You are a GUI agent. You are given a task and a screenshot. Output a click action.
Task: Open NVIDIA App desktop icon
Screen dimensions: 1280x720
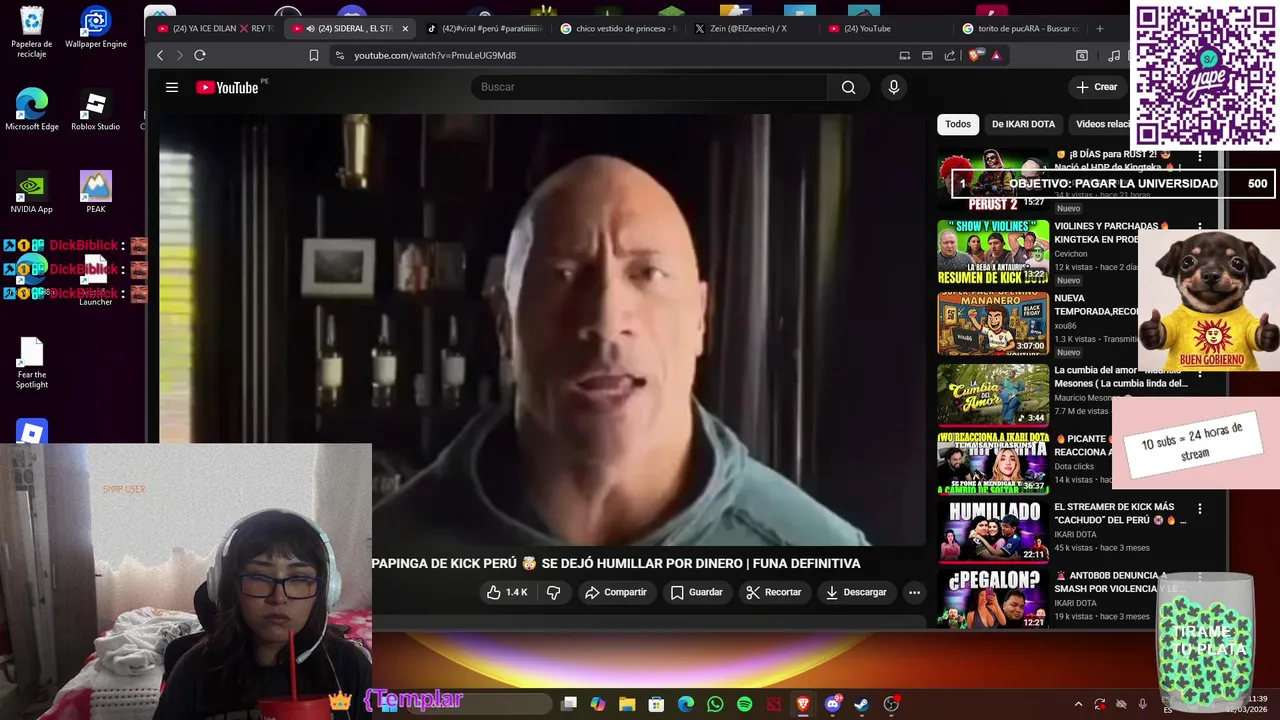[x=31, y=193]
